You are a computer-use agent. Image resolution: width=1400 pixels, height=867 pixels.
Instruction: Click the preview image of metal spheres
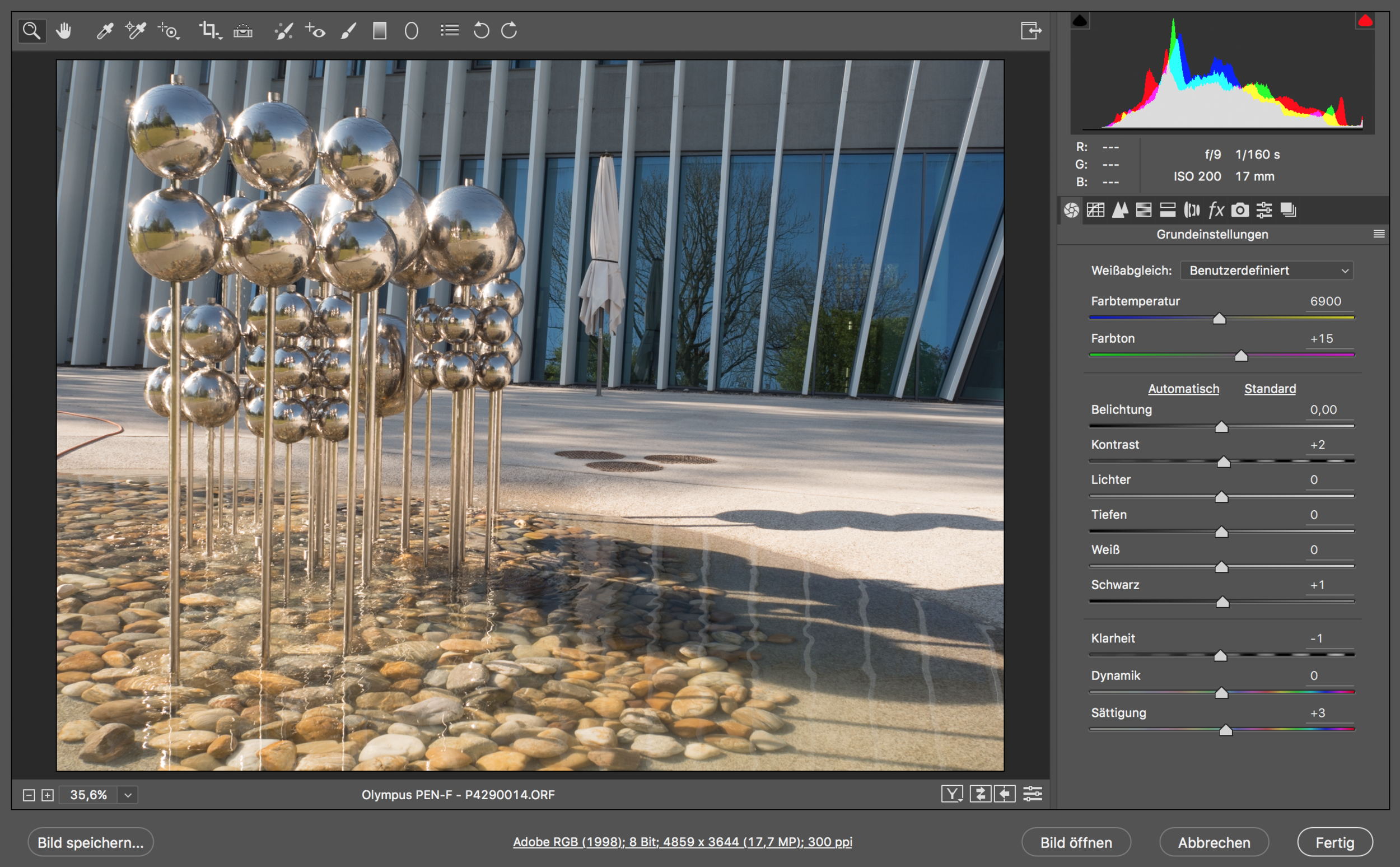coord(530,415)
